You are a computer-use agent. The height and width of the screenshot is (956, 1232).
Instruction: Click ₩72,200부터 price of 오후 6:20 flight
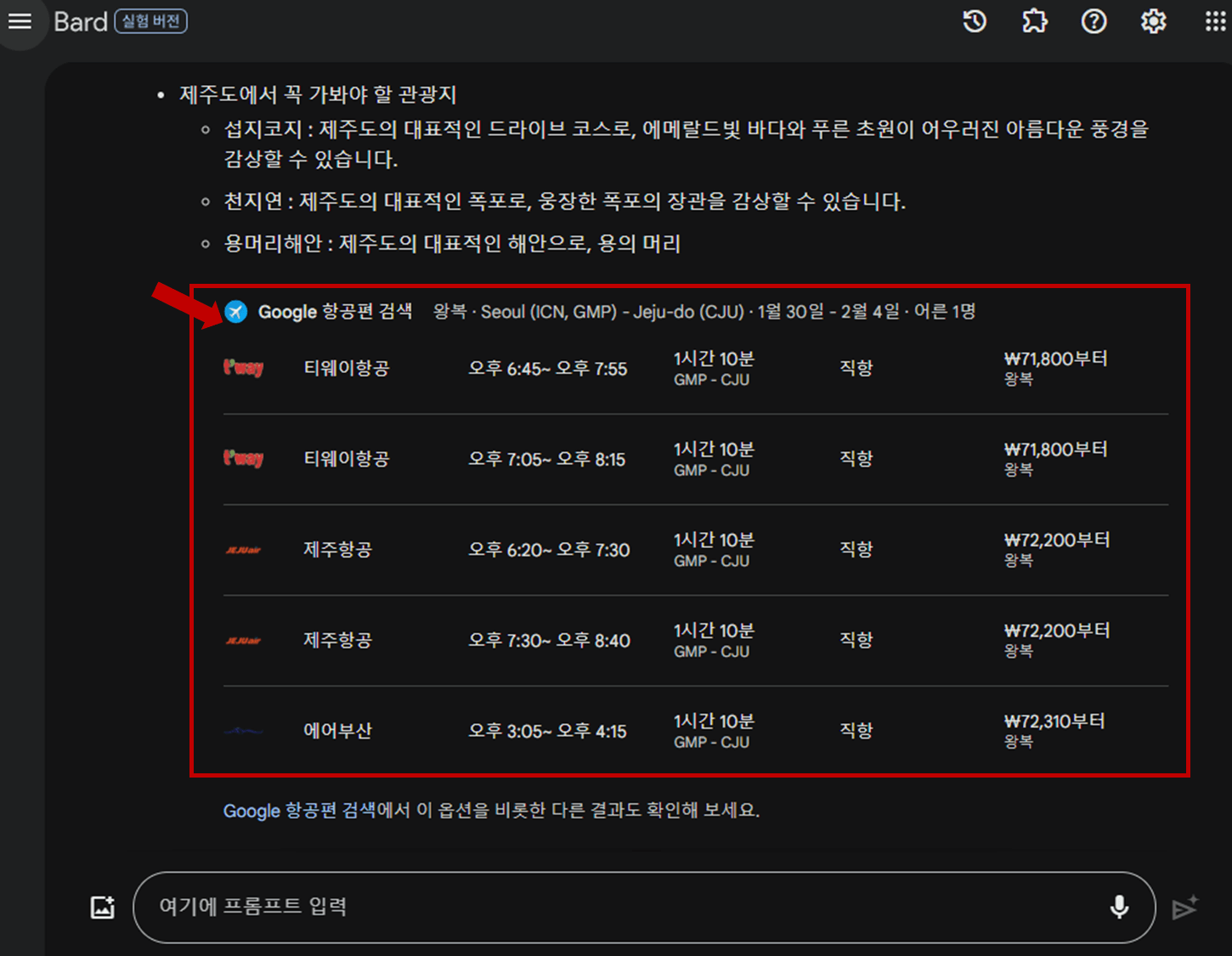1057,540
